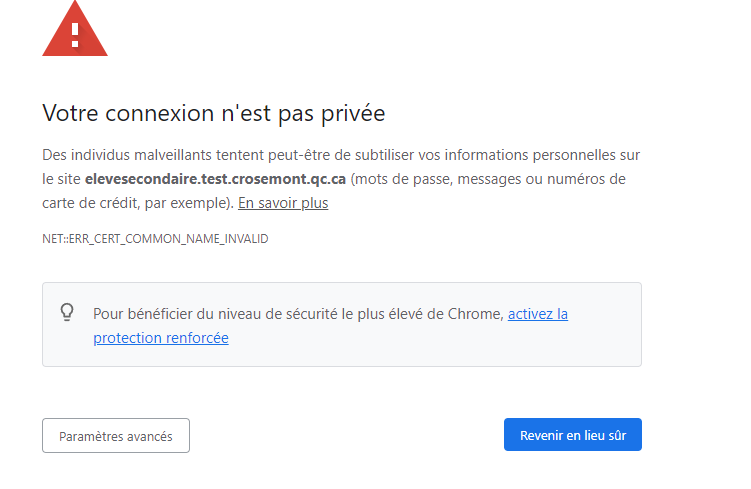Image resolution: width=751 pixels, height=489 pixels.
Task: Click the 'Votre connexion n'est pas privée' heading
Action: [x=213, y=114]
